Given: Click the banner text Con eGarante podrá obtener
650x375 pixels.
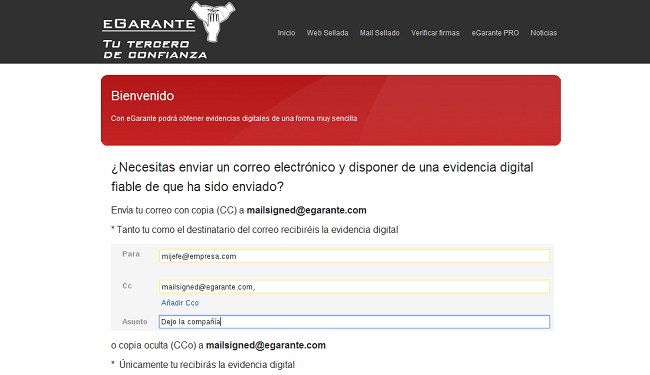Looking at the screenshot, I should (x=234, y=118).
